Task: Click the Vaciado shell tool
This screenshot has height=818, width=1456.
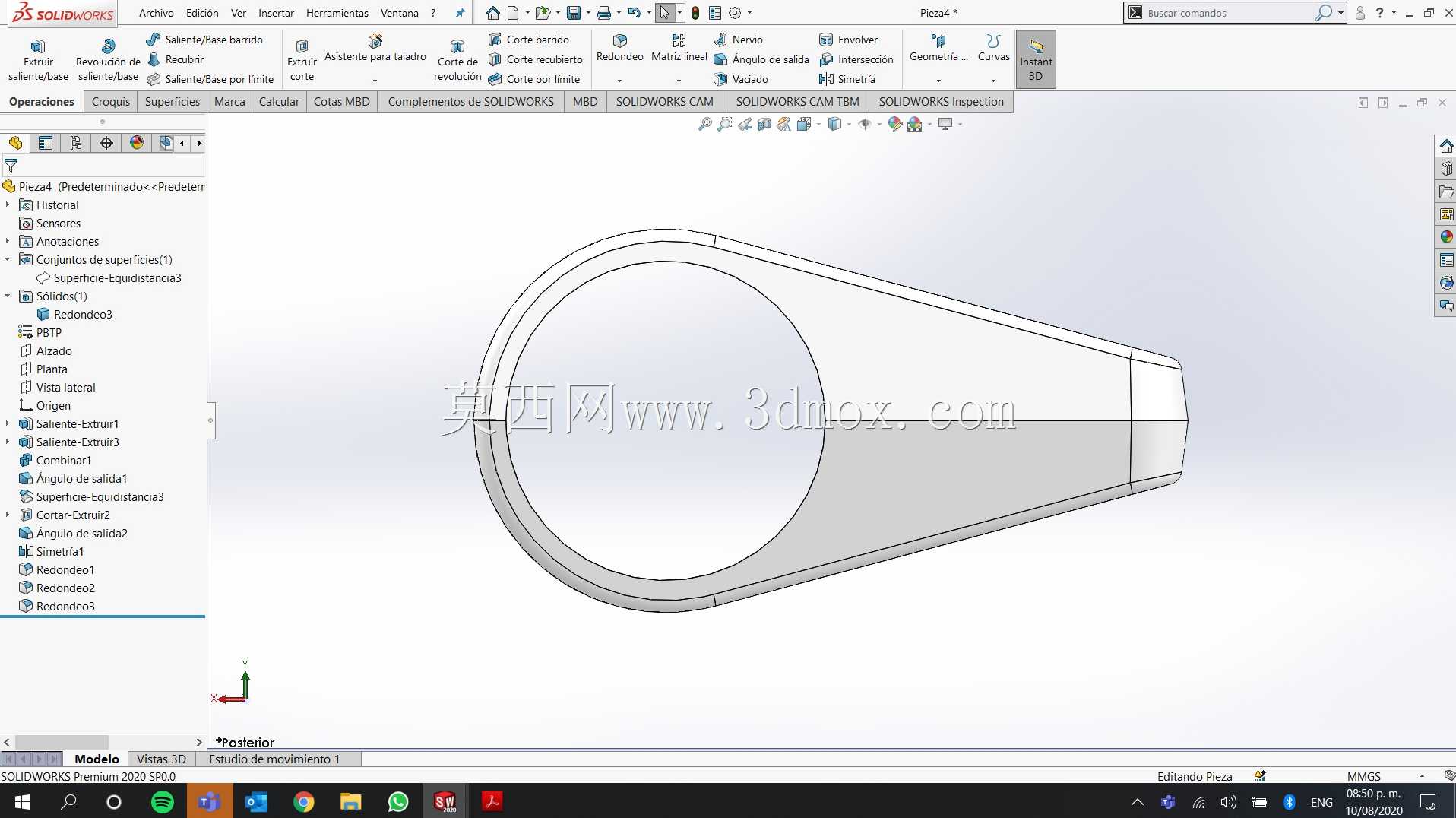Action: coord(741,79)
